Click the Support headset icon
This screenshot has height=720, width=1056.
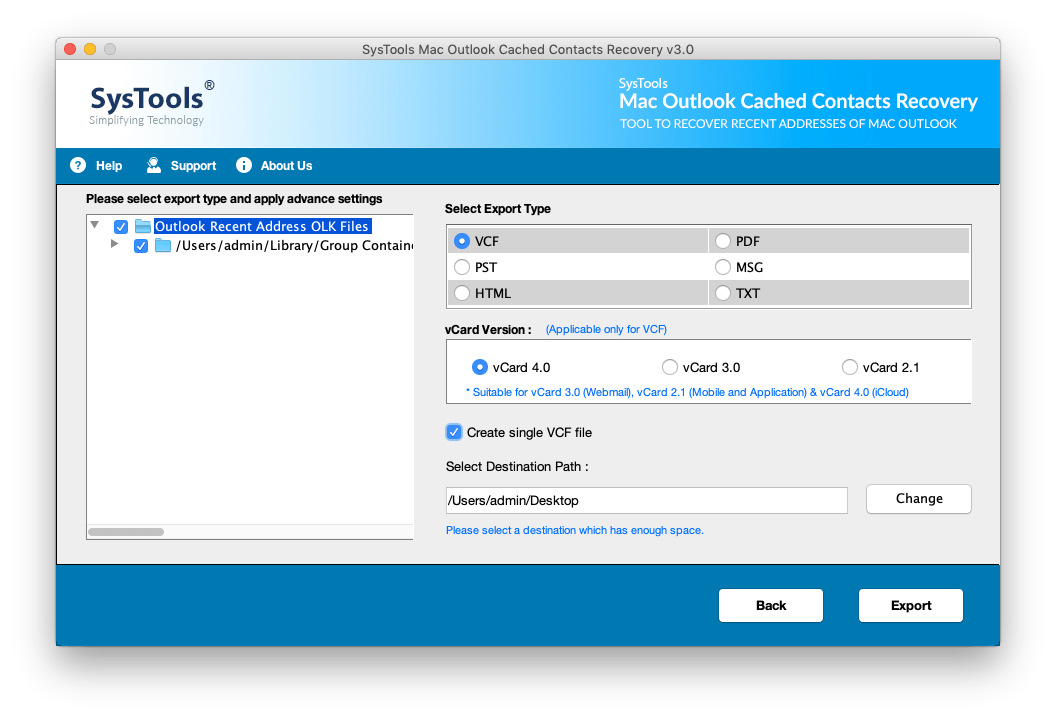(153, 165)
